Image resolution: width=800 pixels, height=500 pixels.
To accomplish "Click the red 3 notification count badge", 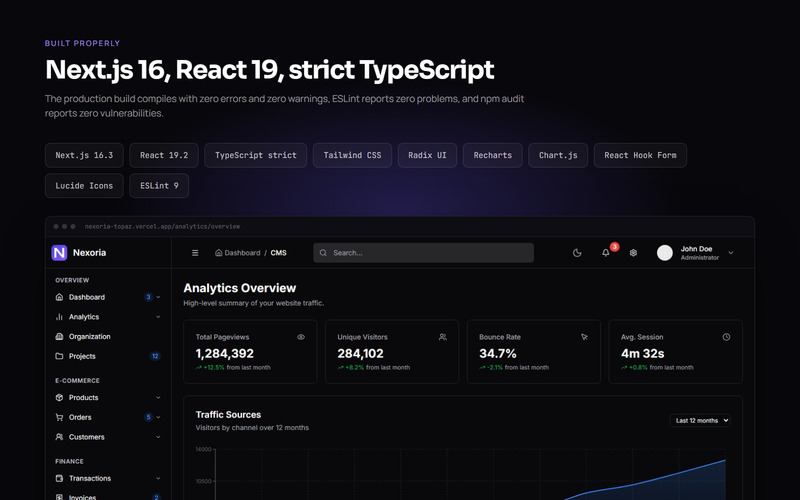I will (x=615, y=247).
